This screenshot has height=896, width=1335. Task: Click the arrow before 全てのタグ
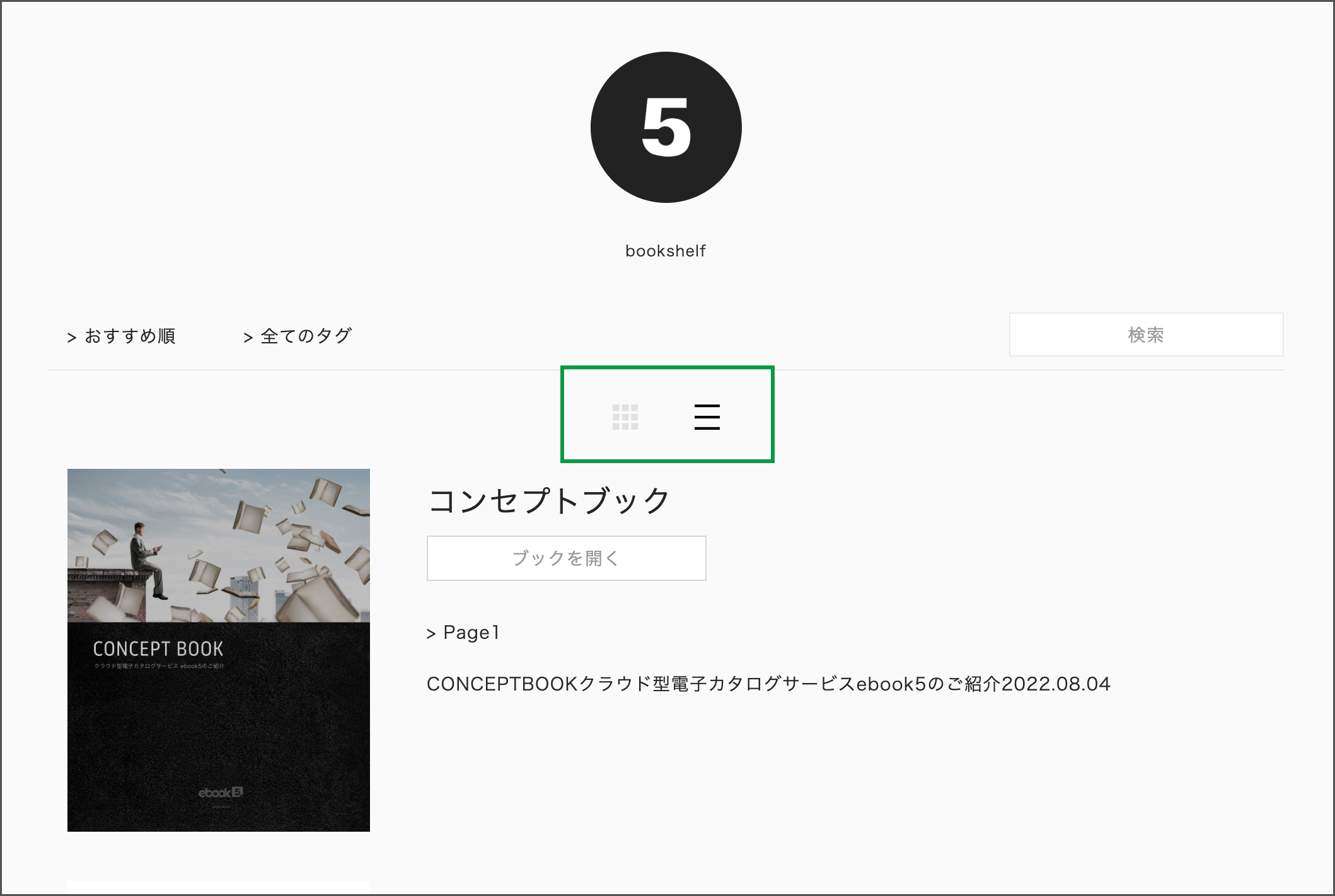click(x=248, y=338)
